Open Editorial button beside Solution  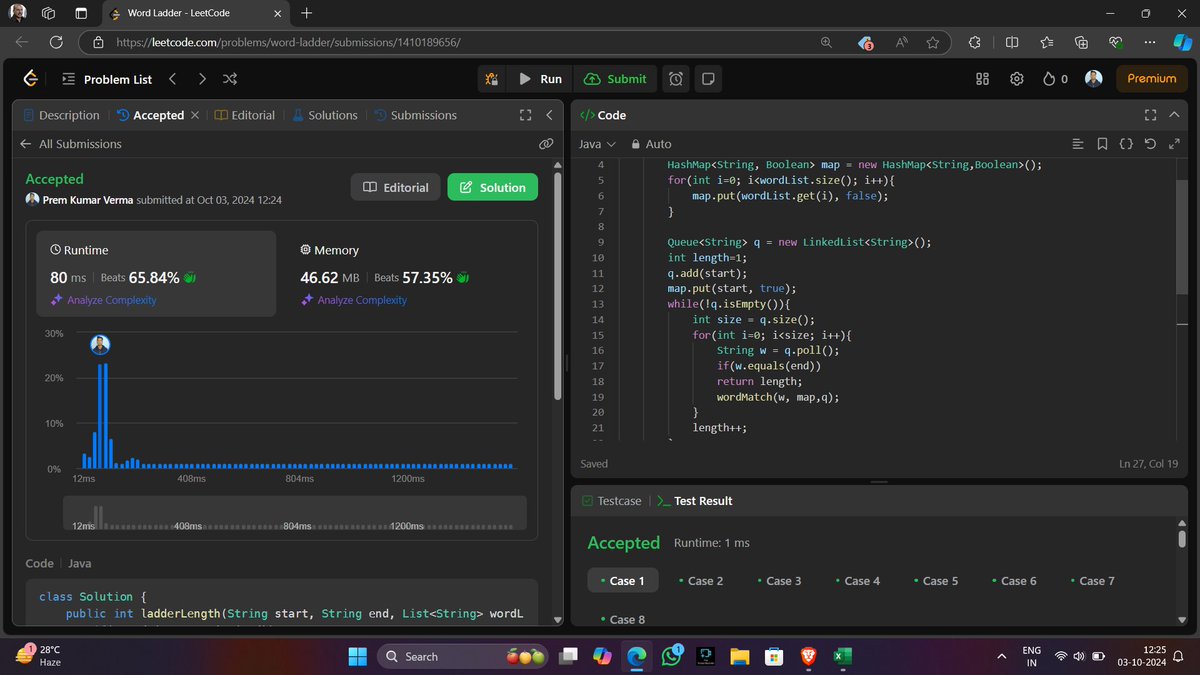tap(395, 187)
